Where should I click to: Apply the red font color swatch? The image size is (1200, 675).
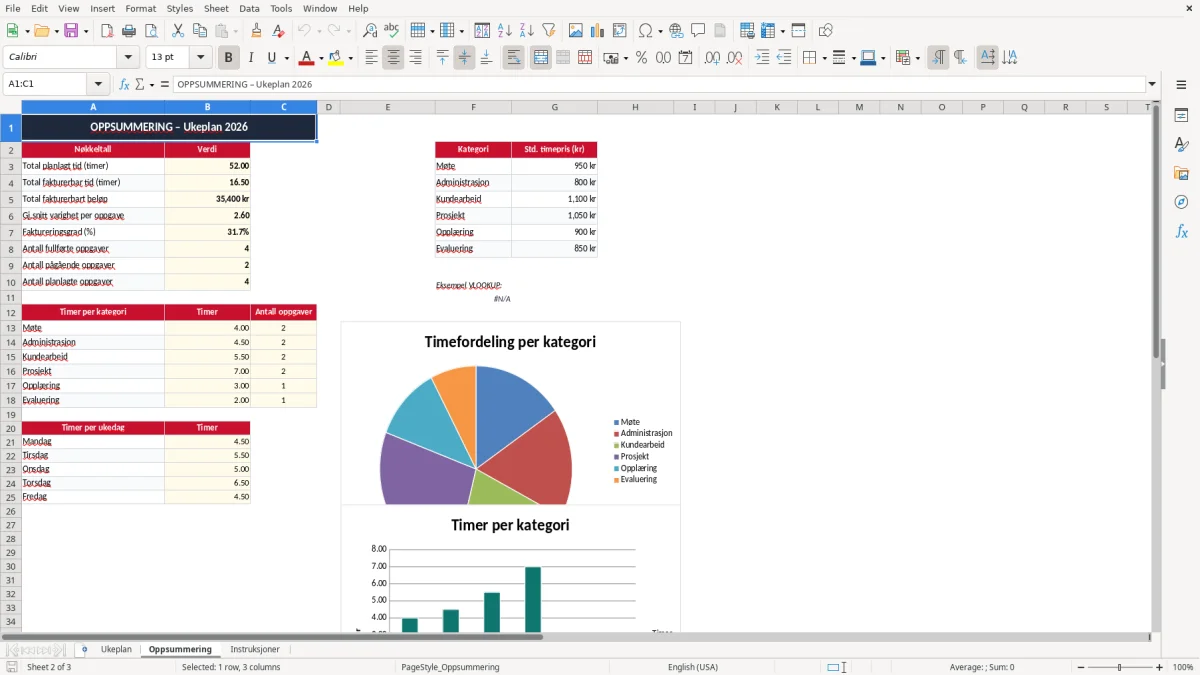click(x=307, y=58)
